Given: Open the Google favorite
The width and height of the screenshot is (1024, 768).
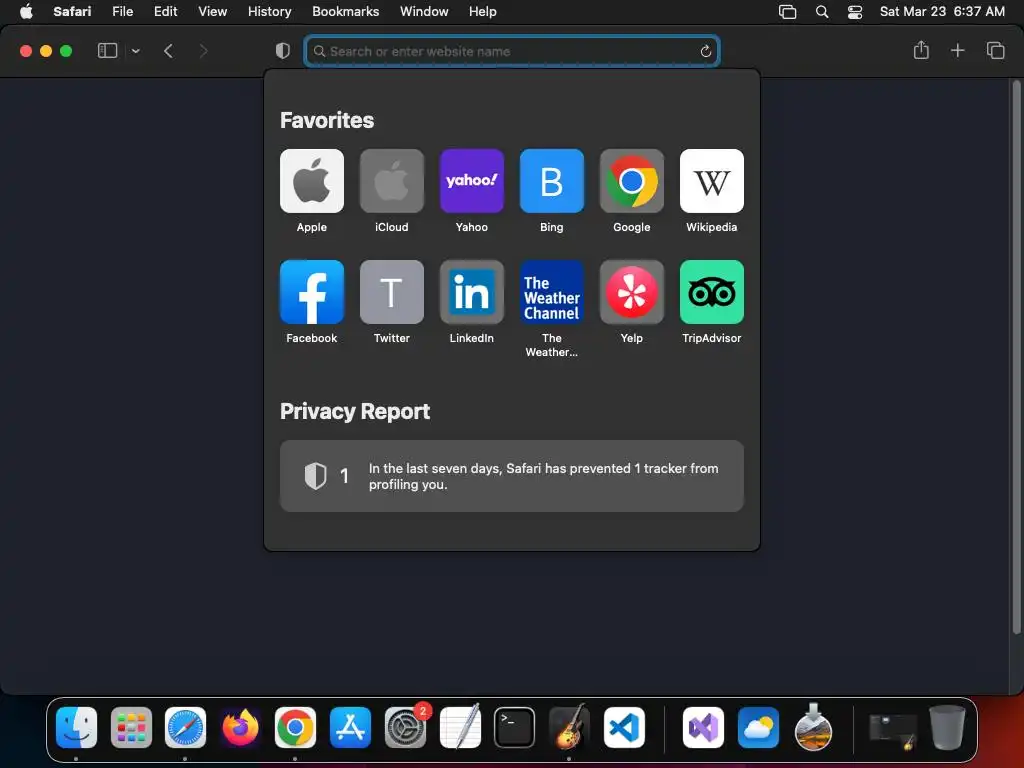Looking at the screenshot, I should point(632,181).
